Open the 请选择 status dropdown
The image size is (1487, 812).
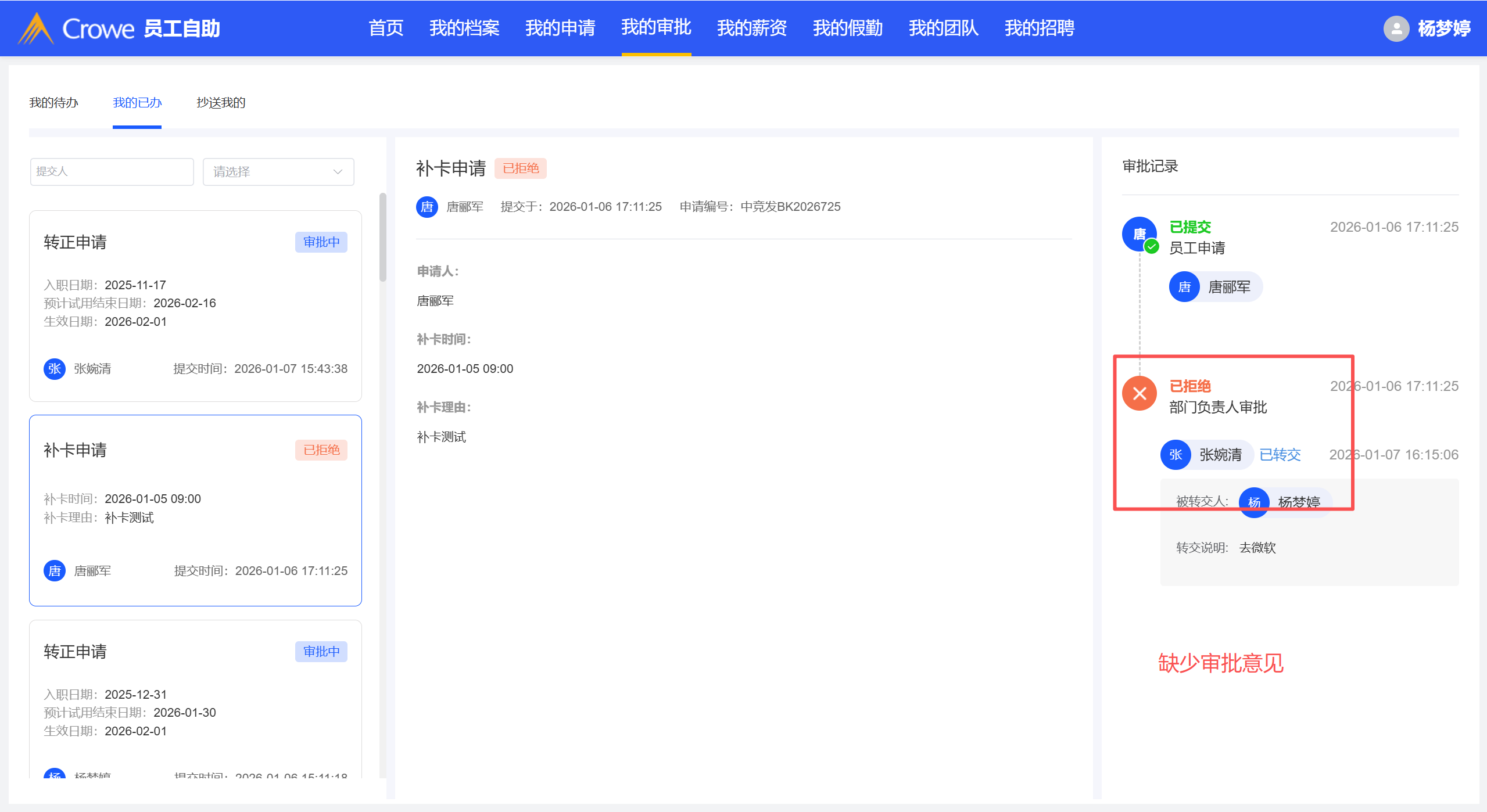278,172
